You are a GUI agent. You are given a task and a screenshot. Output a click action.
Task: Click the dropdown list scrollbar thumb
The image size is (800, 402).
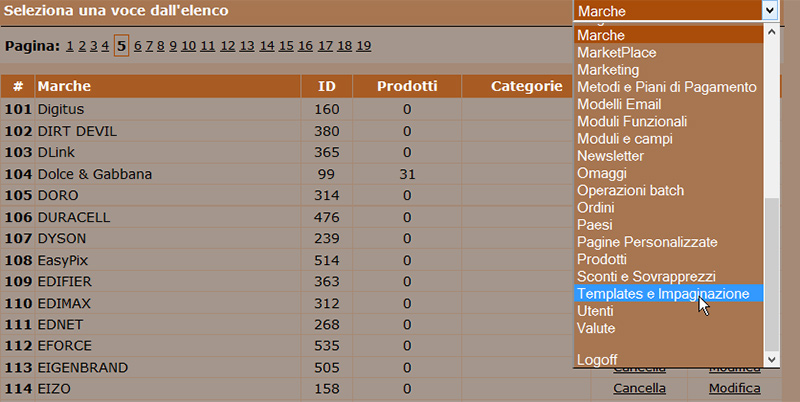point(771,274)
